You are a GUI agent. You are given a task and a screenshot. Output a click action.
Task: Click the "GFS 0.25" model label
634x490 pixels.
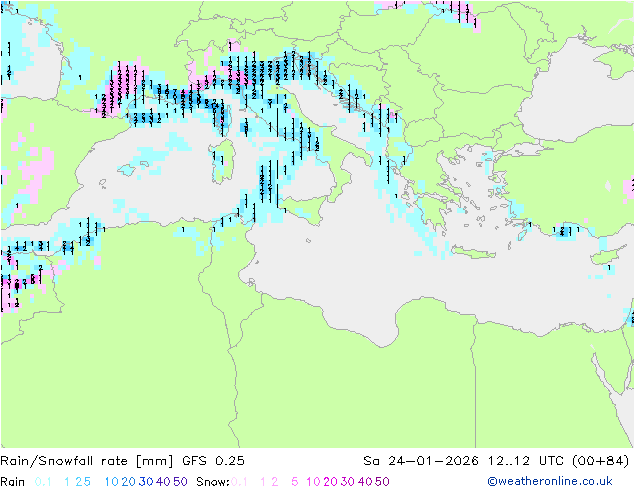pyautogui.click(x=213, y=461)
